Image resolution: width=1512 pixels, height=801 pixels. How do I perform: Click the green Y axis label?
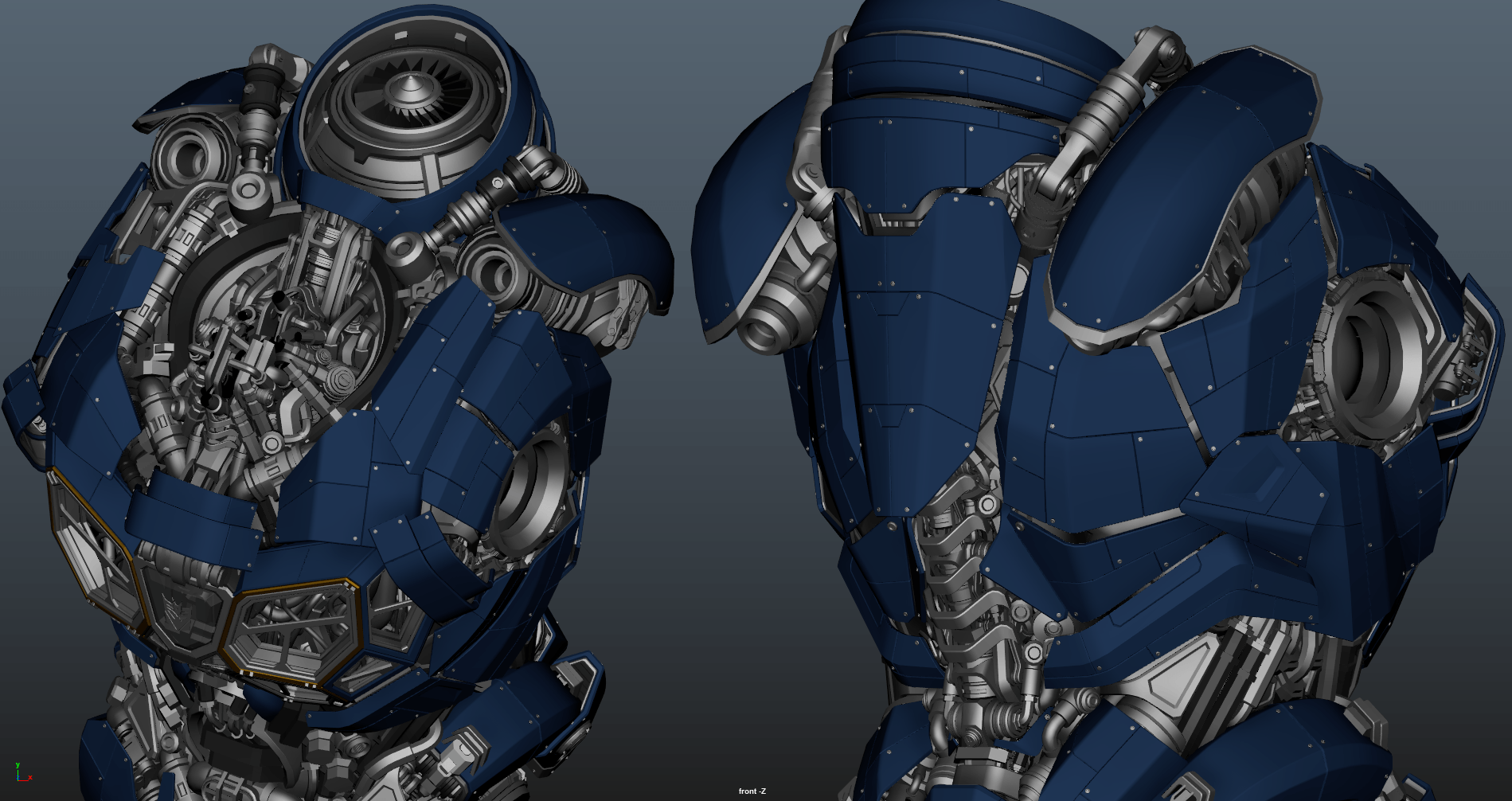(18, 765)
